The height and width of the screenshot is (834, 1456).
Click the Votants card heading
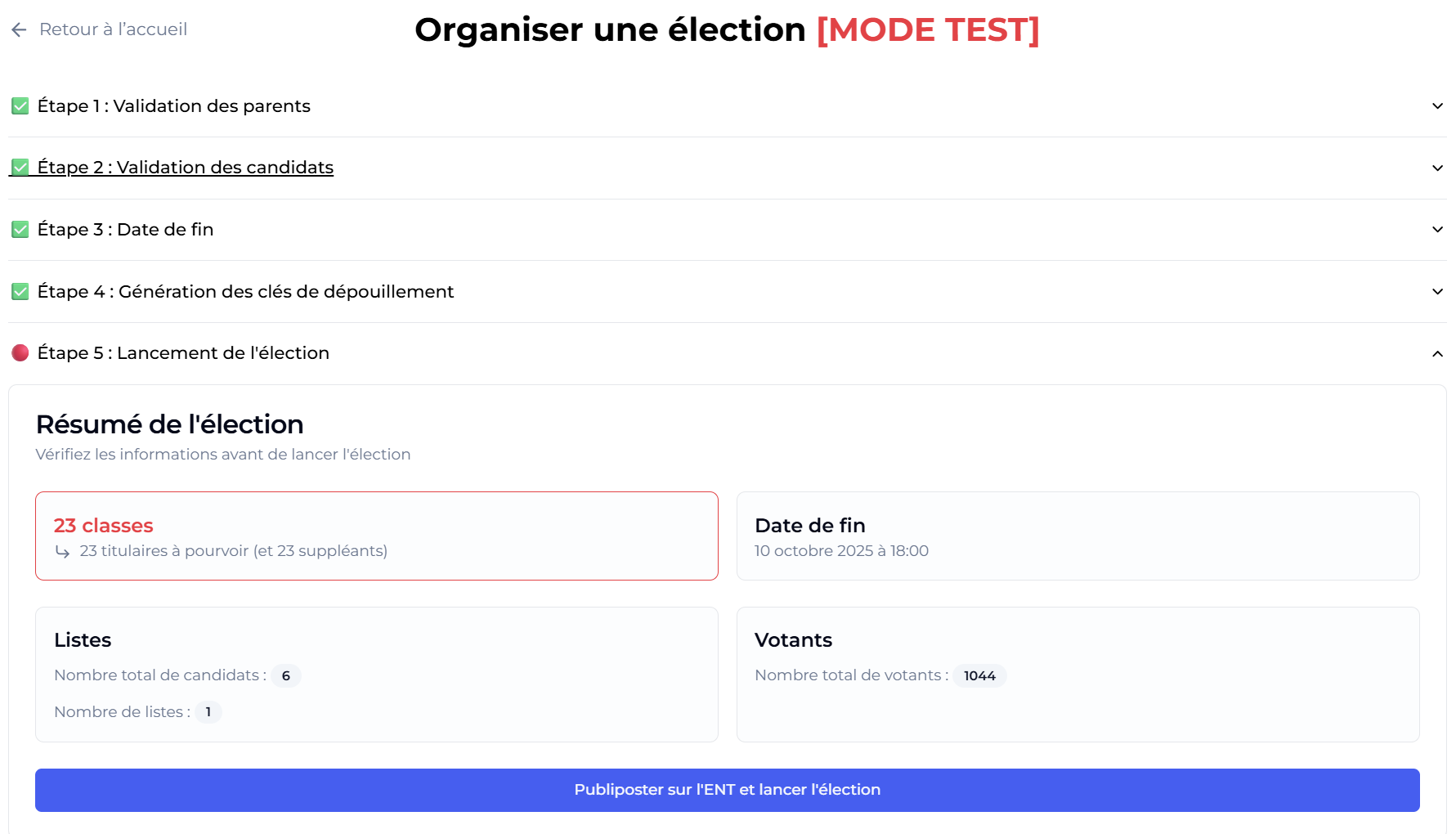794,640
